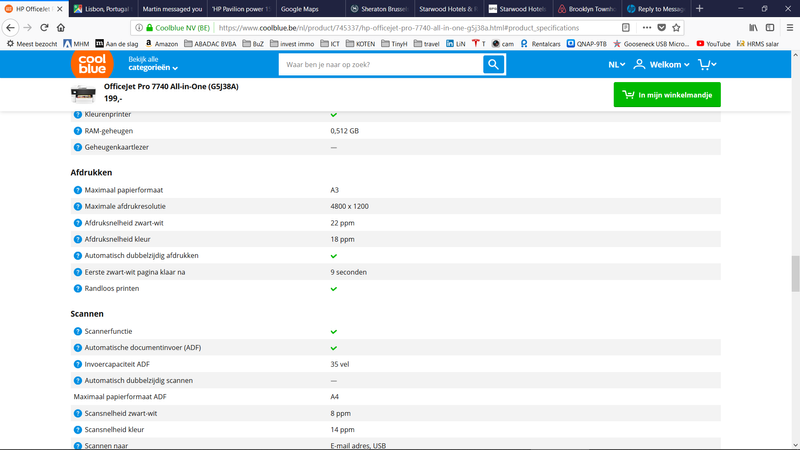Click info icon next to Maximale afdrukresolutie
The image size is (800, 450).
78,206
